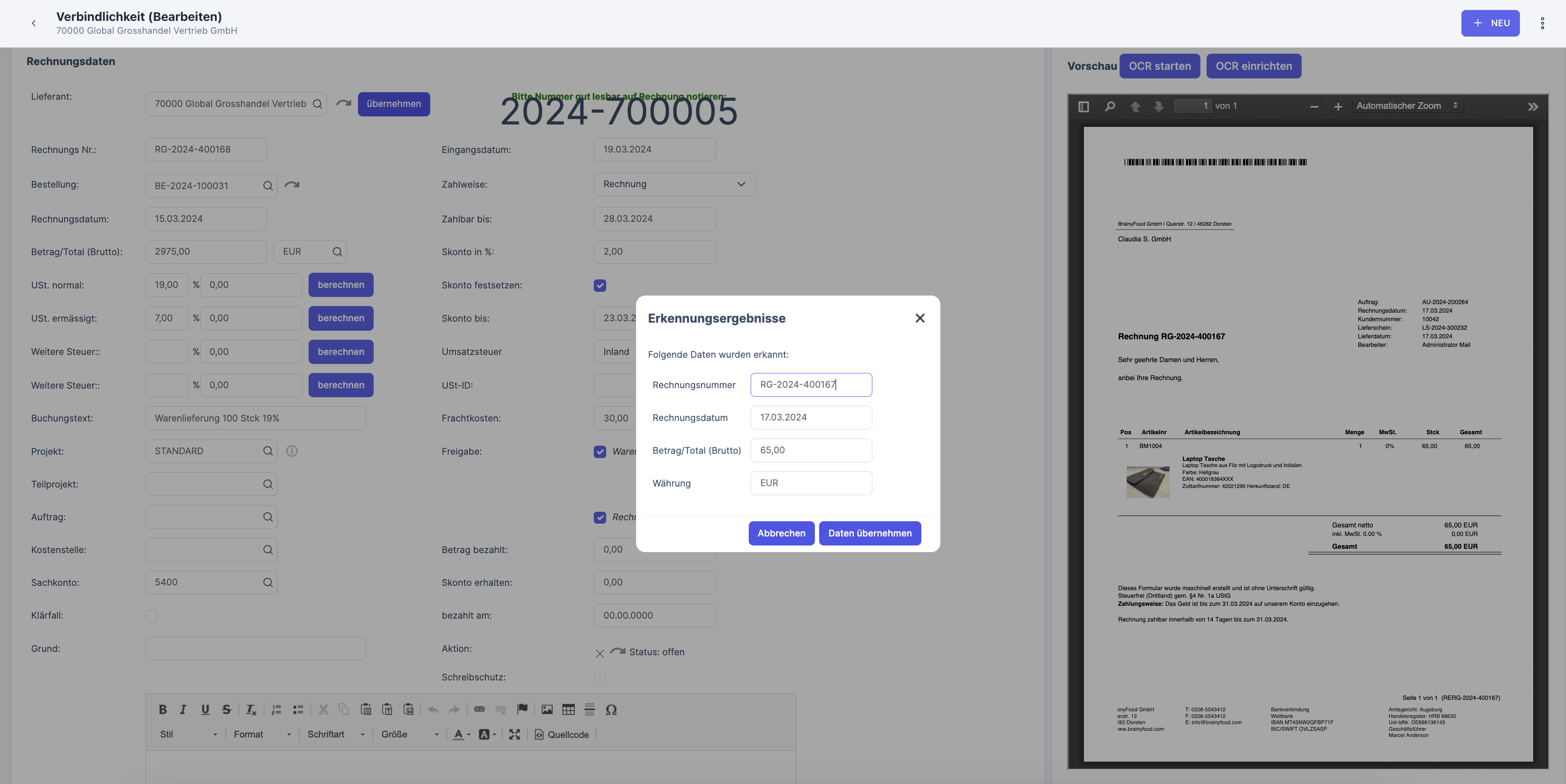Open PDF tools double-chevron menu
The image size is (1566, 784).
click(x=1533, y=107)
